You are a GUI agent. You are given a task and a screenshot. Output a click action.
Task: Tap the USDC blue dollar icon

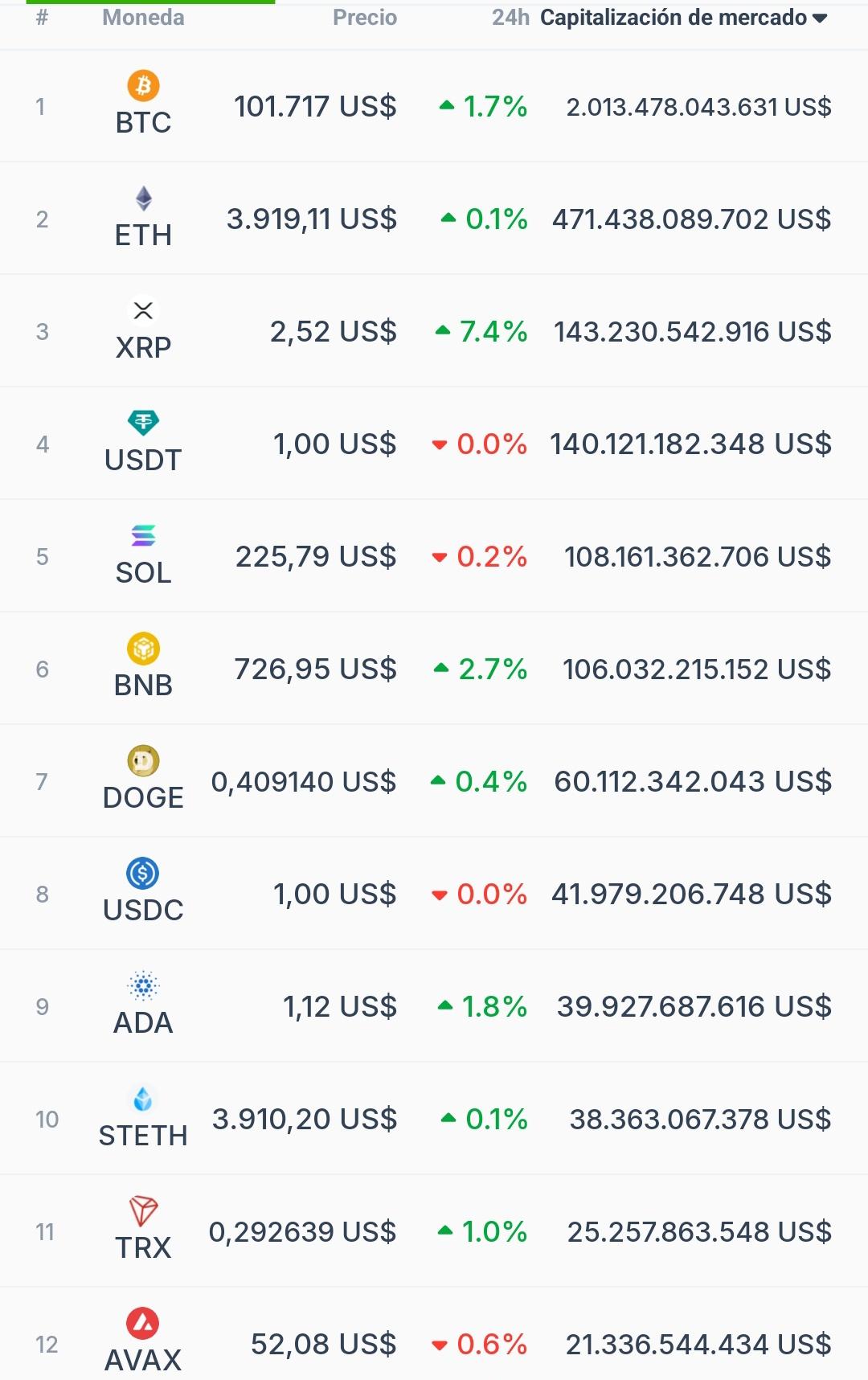[143, 873]
